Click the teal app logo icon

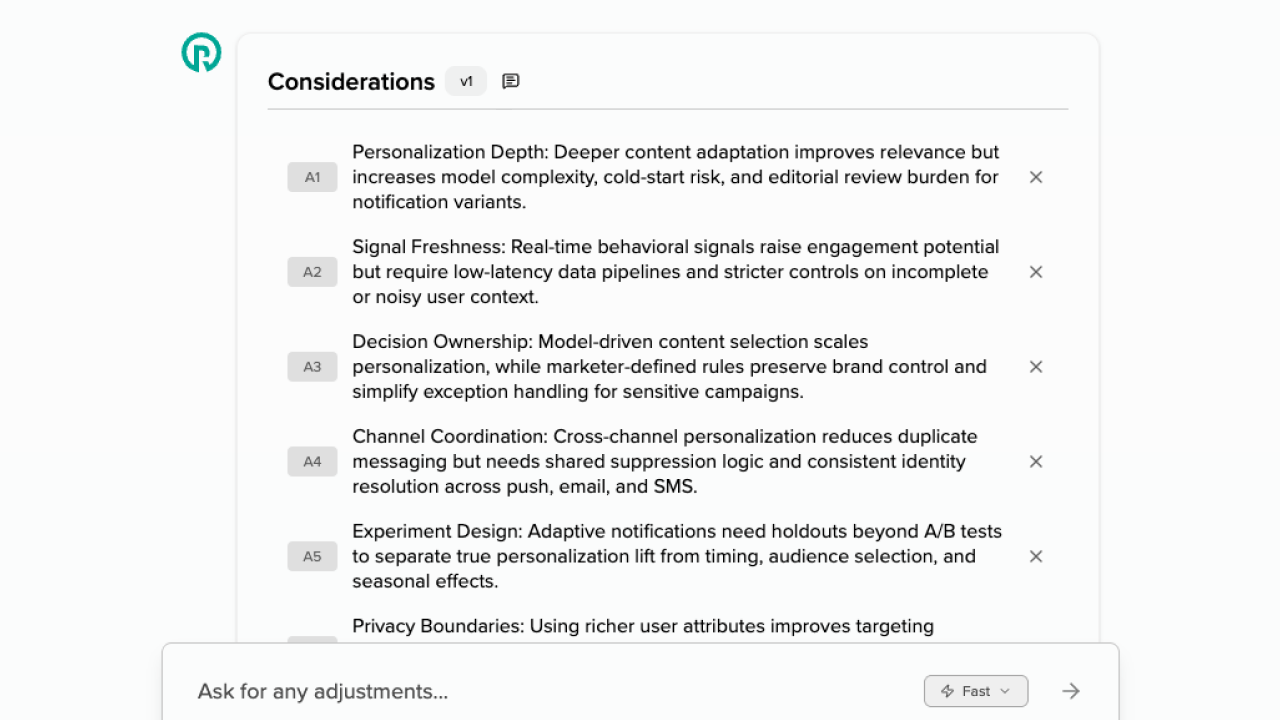tap(201, 52)
